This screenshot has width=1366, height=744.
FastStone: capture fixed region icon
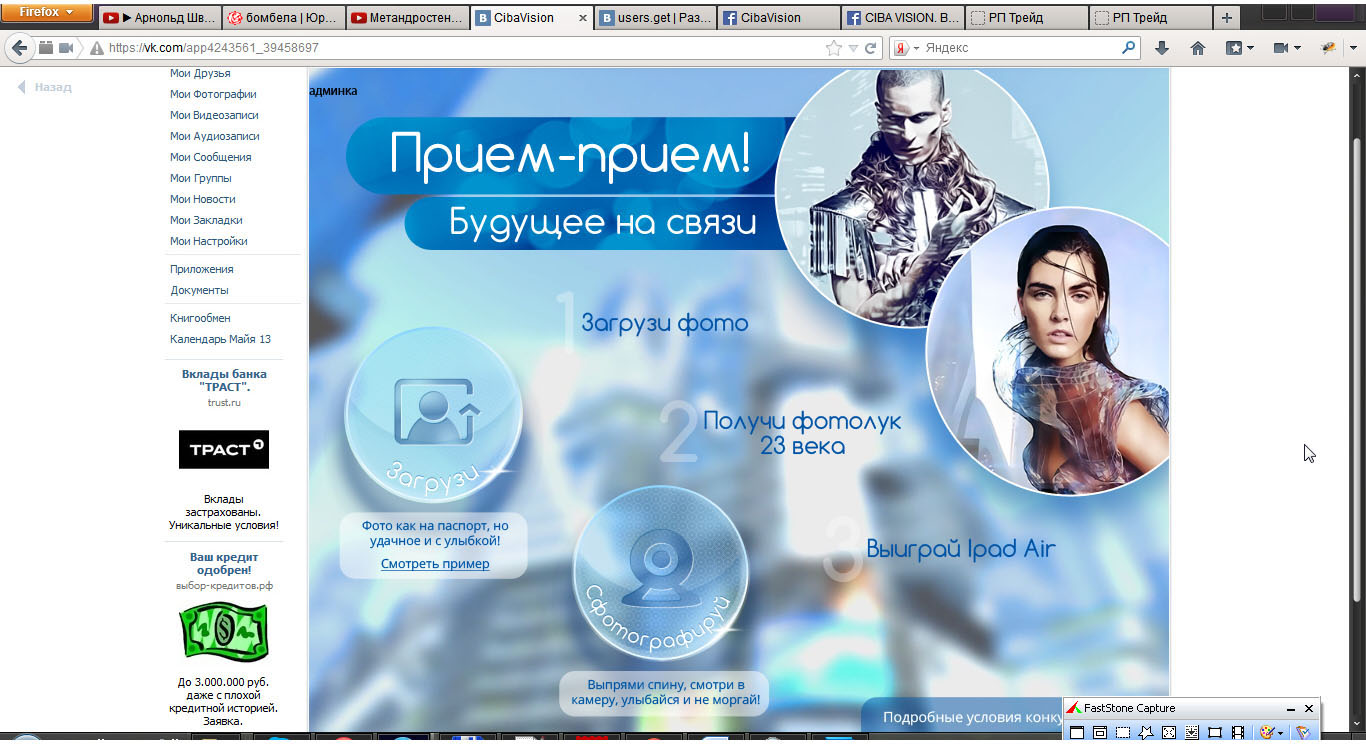point(1215,733)
